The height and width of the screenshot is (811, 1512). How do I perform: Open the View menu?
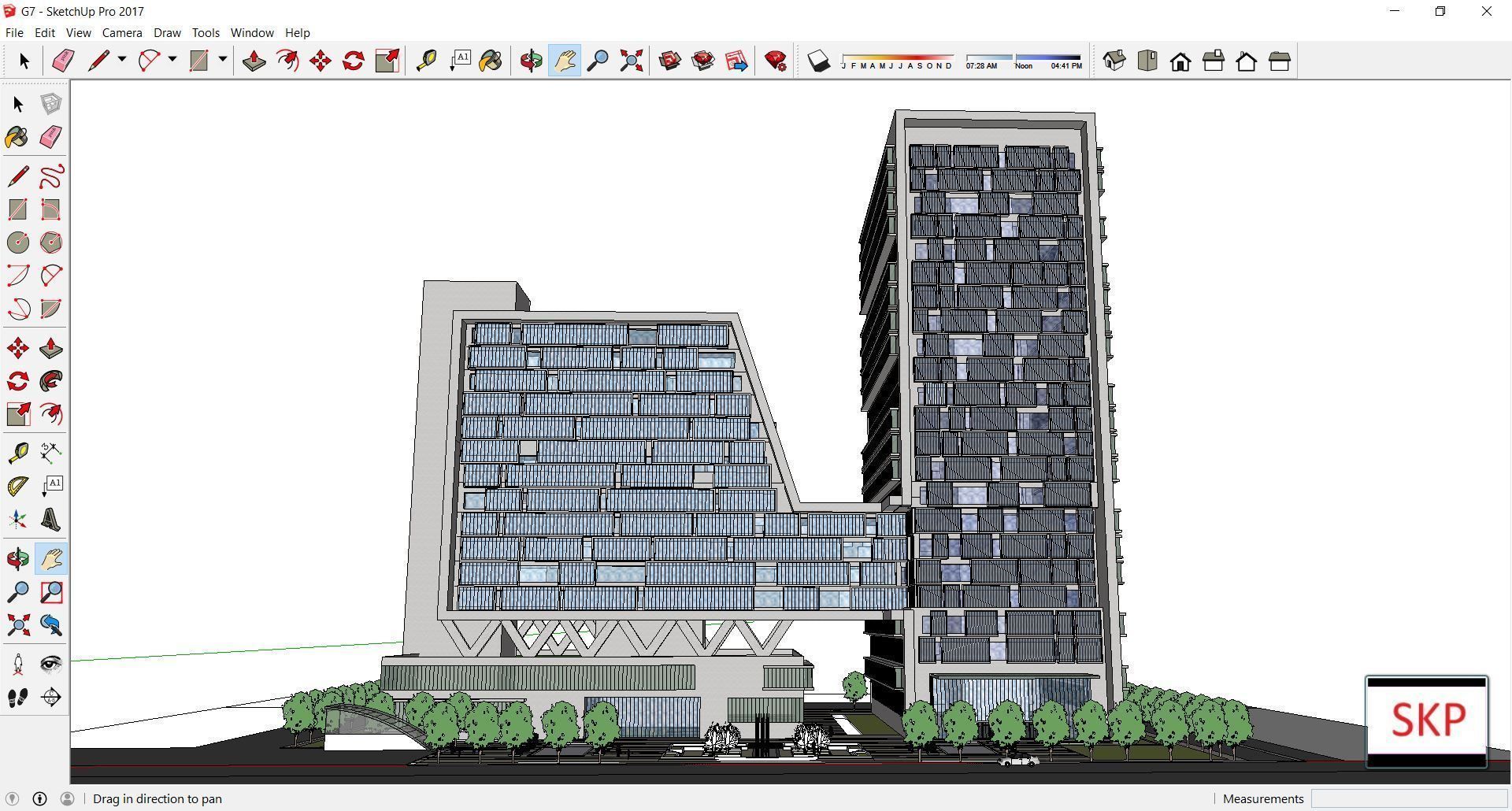tap(78, 32)
